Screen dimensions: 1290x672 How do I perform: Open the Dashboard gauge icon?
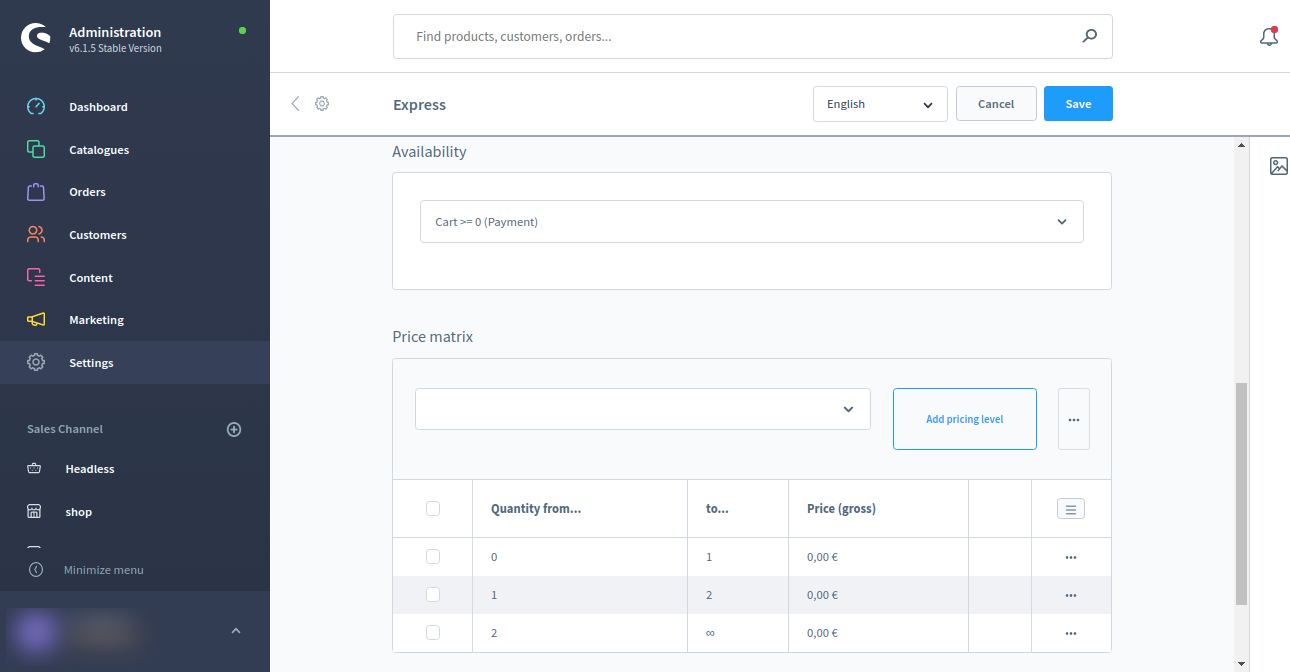36,107
